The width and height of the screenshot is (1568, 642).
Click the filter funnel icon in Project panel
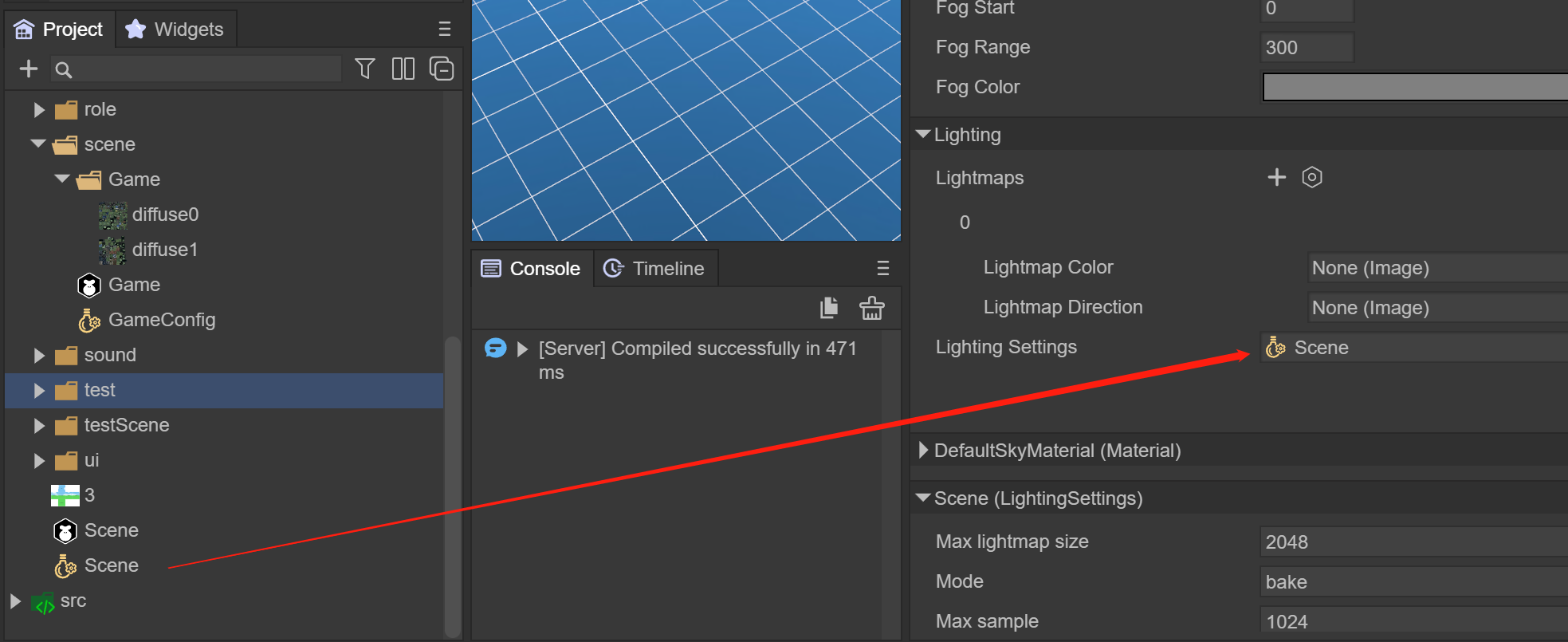pyautogui.click(x=364, y=69)
